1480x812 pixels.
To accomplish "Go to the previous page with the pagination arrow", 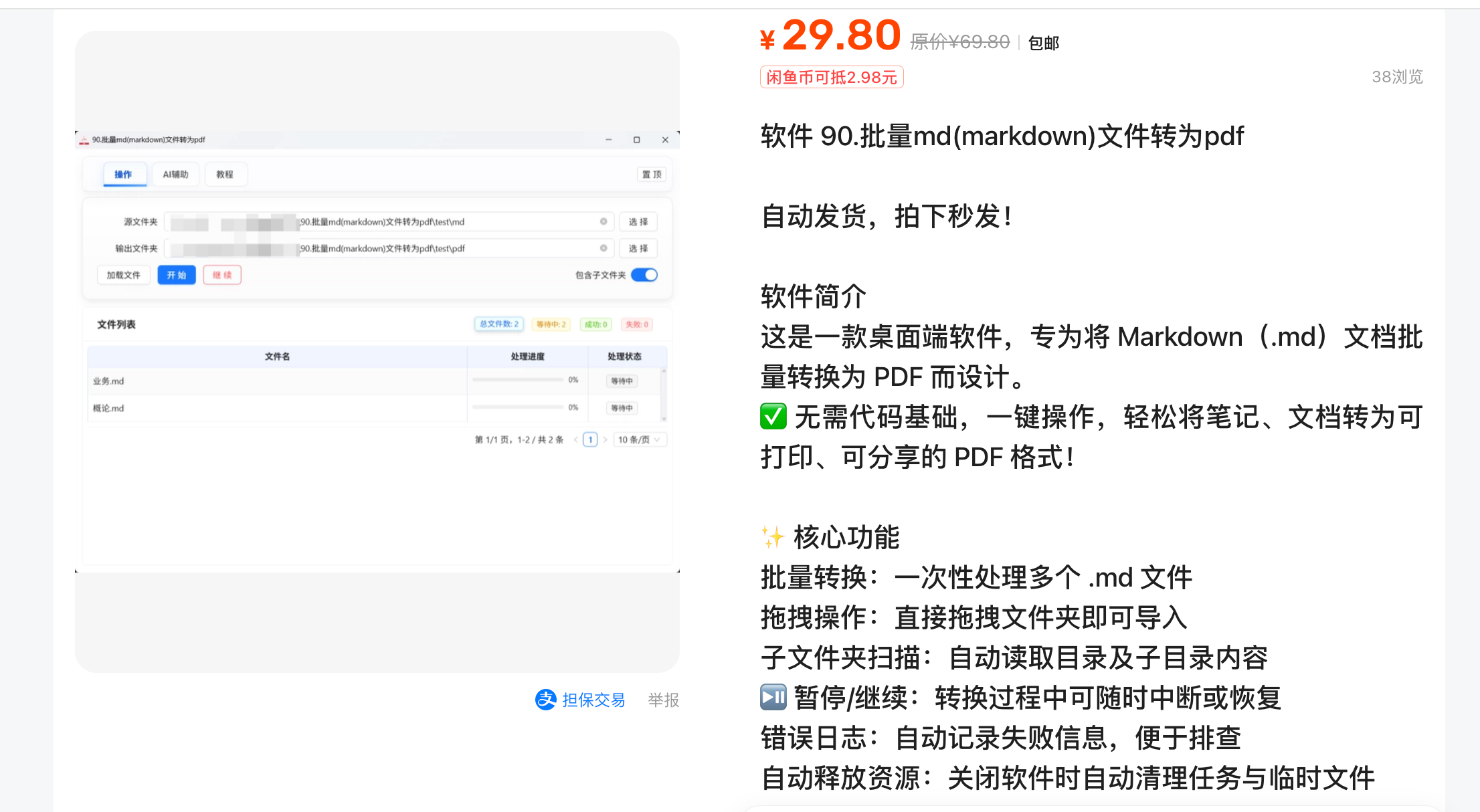I will [x=576, y=439].
